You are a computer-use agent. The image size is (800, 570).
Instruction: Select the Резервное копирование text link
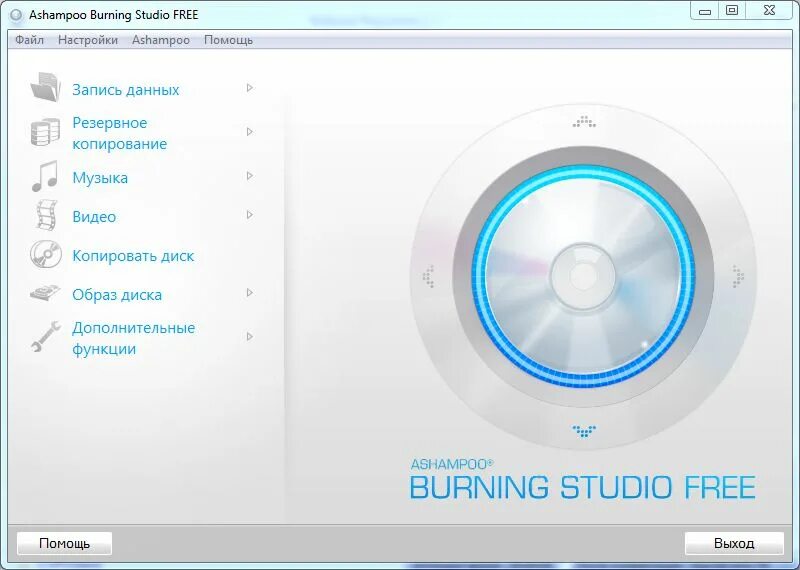[x=119, y=133]
